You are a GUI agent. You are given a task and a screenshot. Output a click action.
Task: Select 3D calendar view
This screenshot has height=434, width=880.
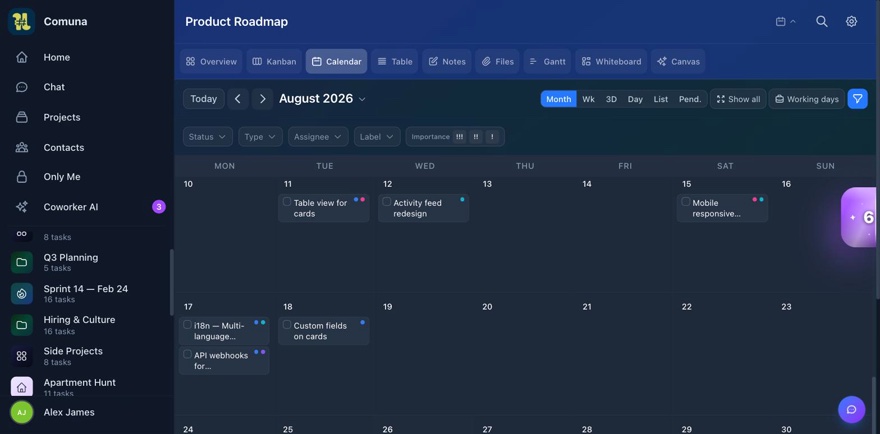[x=611, y=99]
